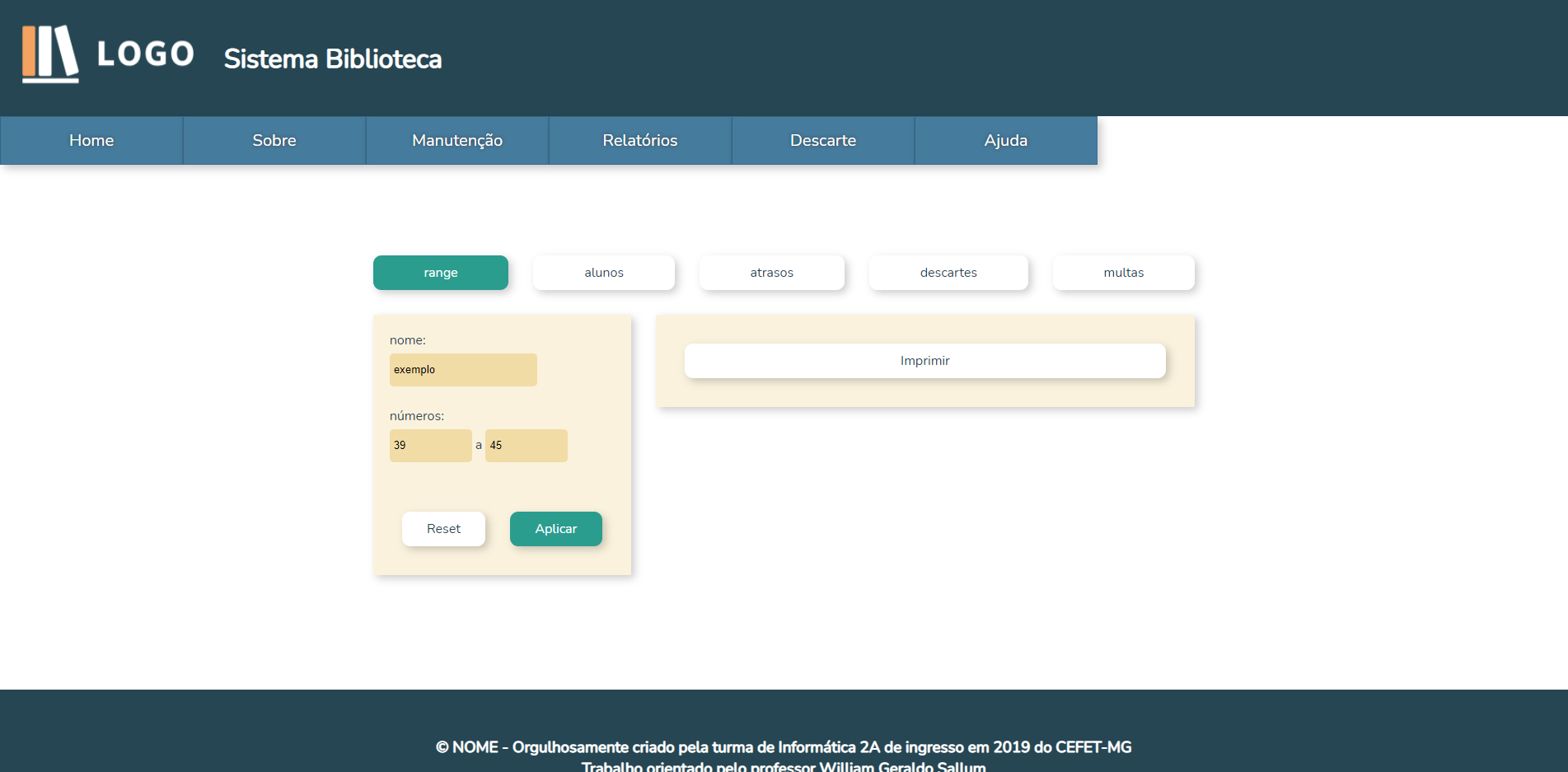This screenshot has height=772, width=1568.
Task: Click the Reset button
Action: point(443,529)
